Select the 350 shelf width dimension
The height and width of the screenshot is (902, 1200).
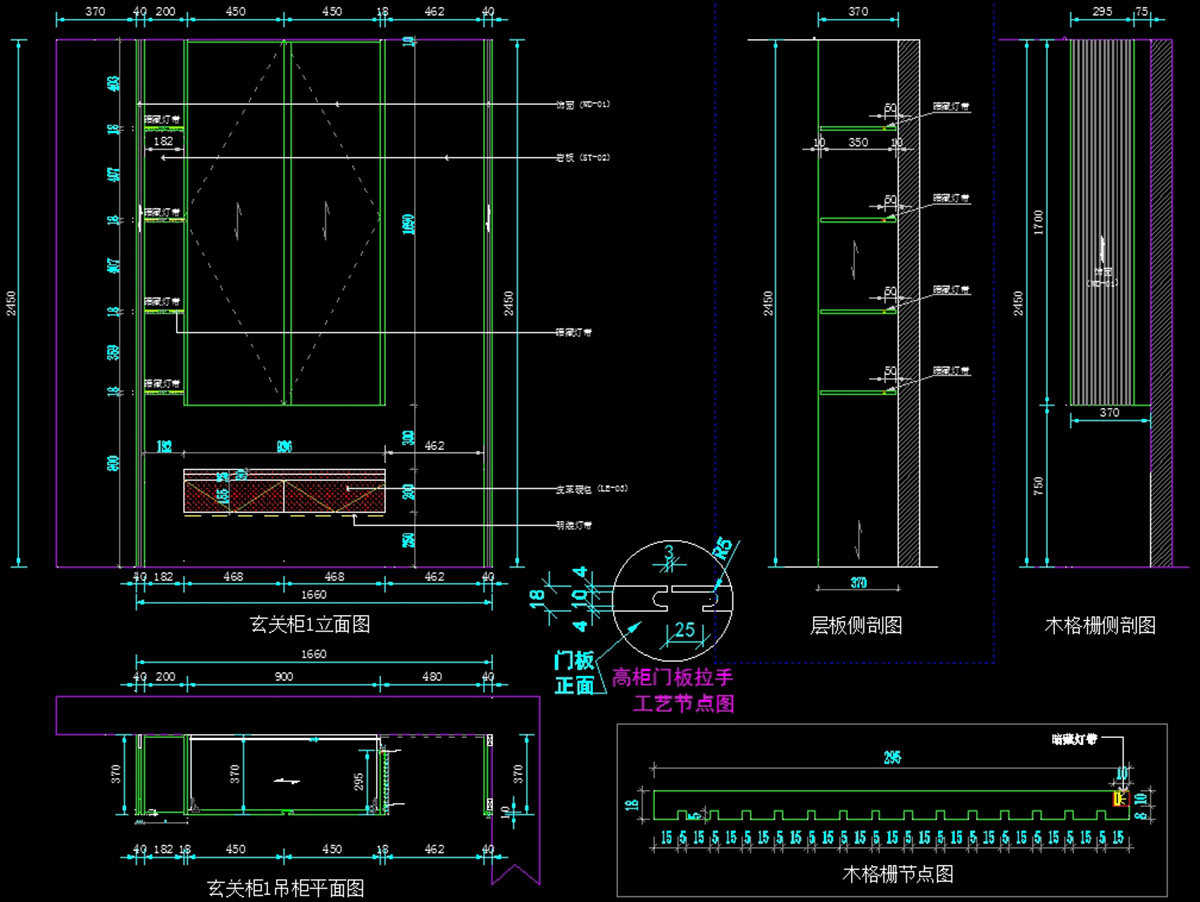[x=858, y=143]
